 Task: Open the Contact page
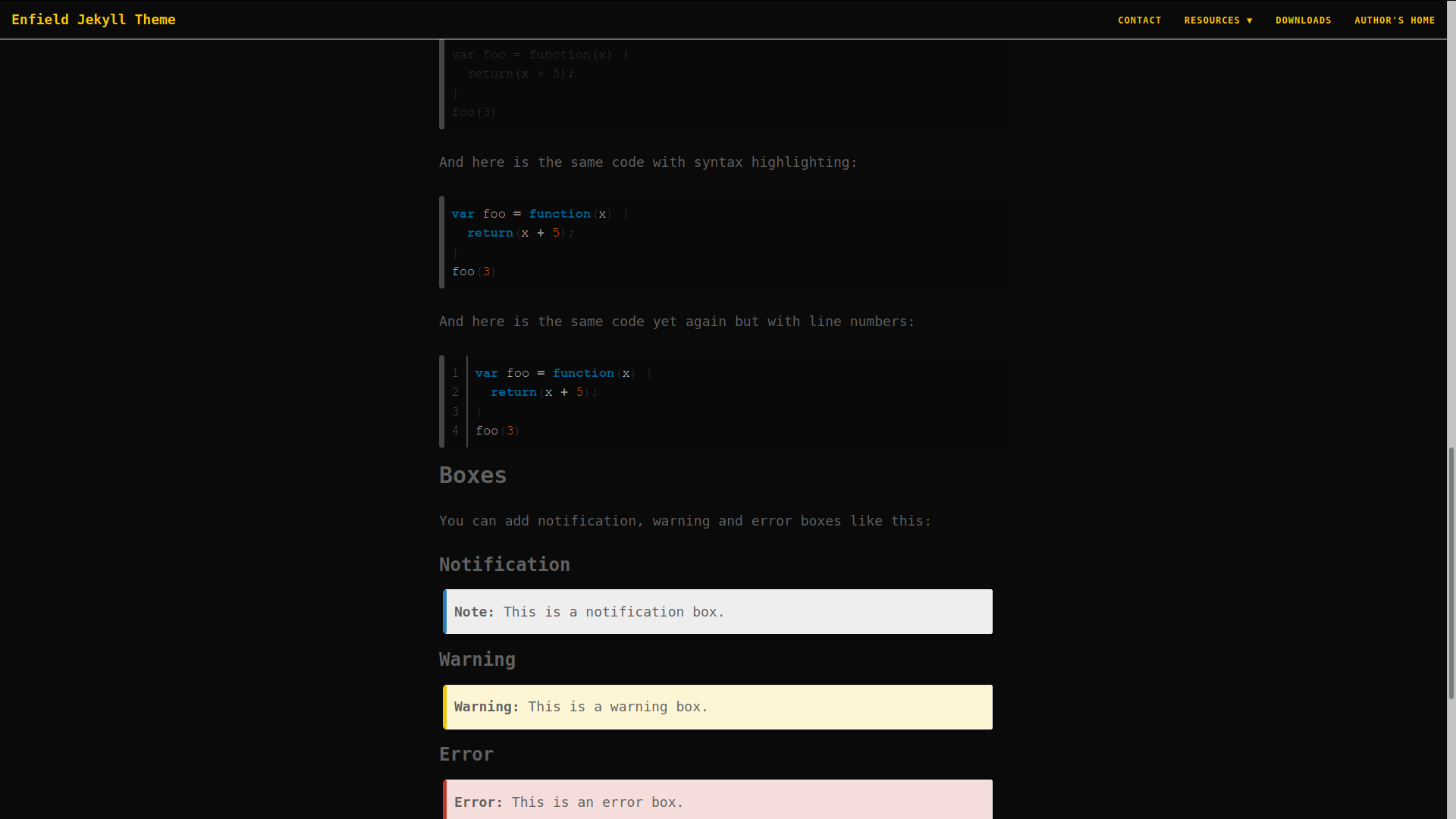(1139, 20)
